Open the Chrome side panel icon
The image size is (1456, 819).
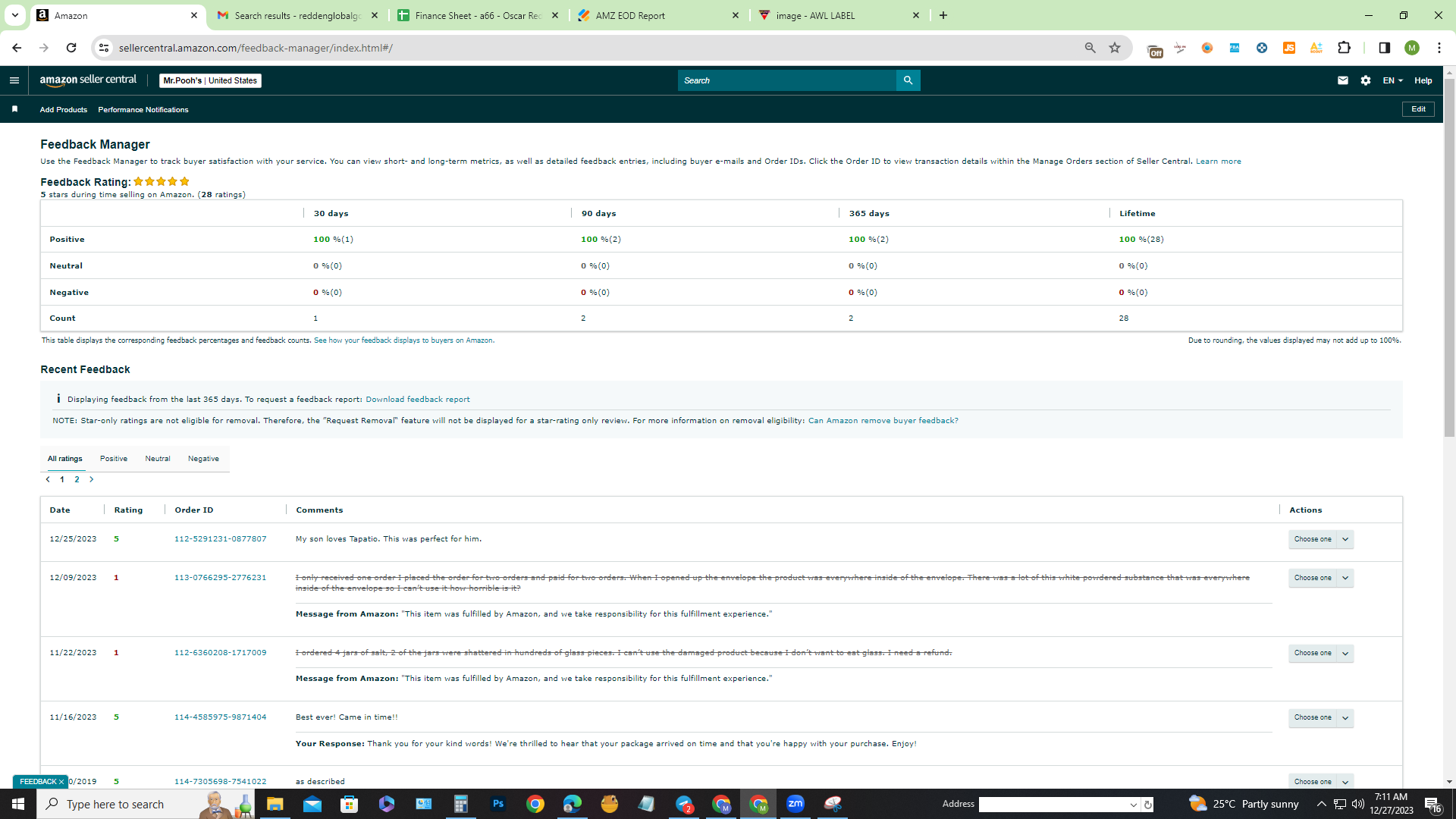coord(1384,48)
